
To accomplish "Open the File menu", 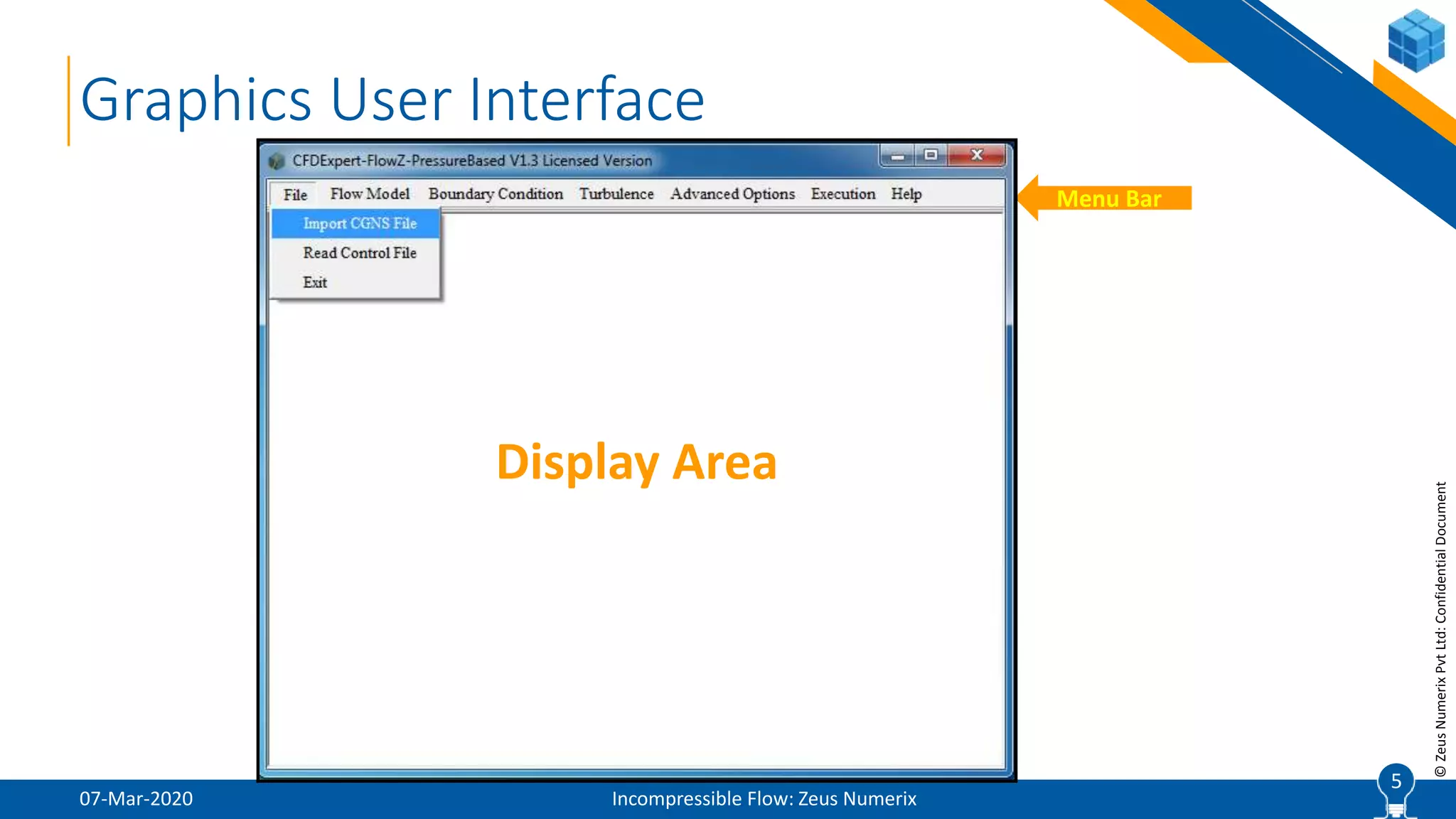I will pos(295,195).
